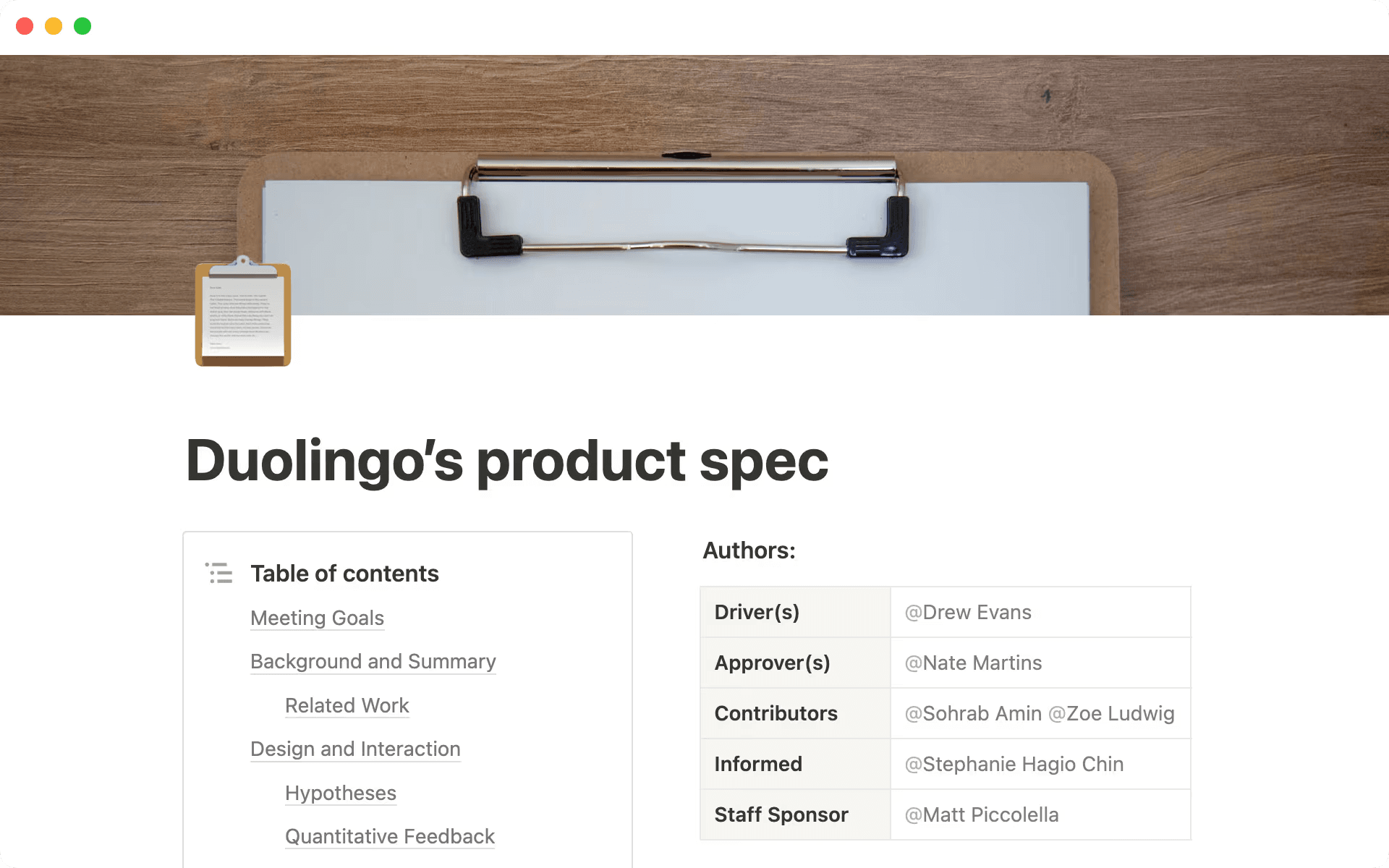This screenshot has height=868, width=1389.
Task: Click the Staff Sponsor row label
Action: (781, 814)
